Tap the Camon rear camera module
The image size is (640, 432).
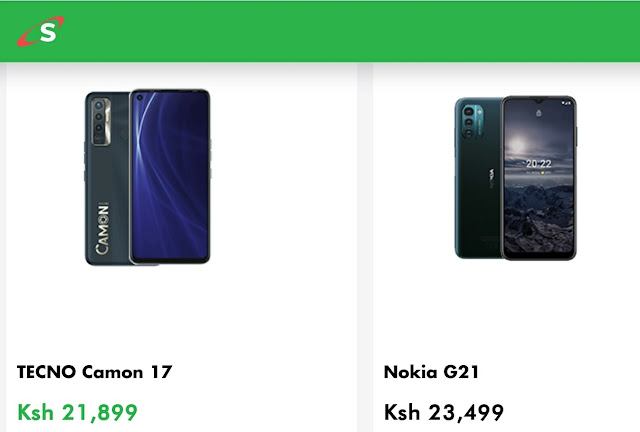[x=101, y=122]
